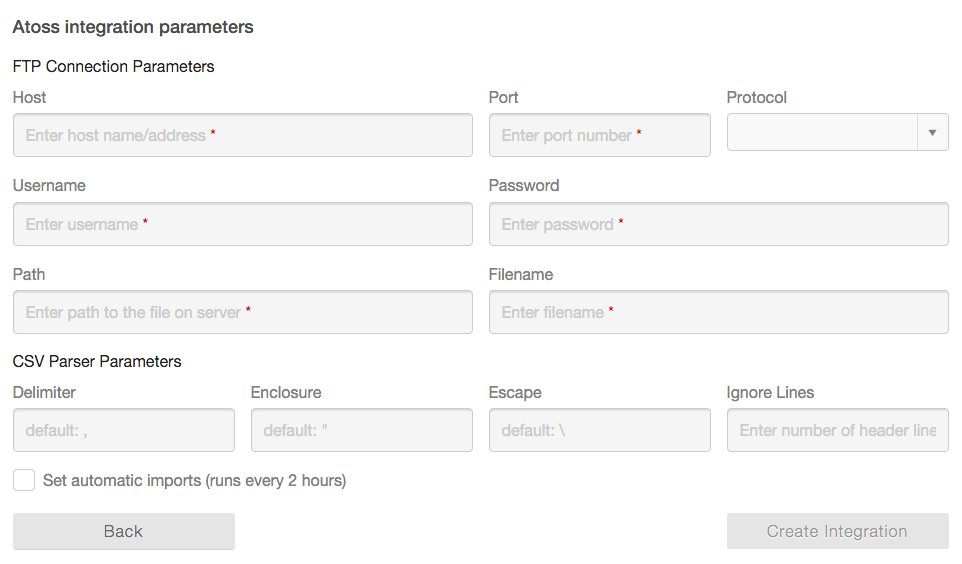Screen dimensions: 962x564
Task: Select the Ignore Lines field
Action: [837, 430]
